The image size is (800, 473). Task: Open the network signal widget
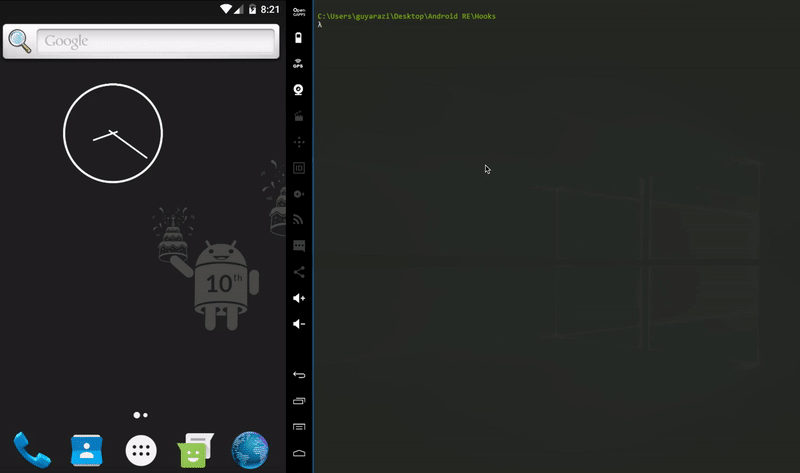click(298, 220)
